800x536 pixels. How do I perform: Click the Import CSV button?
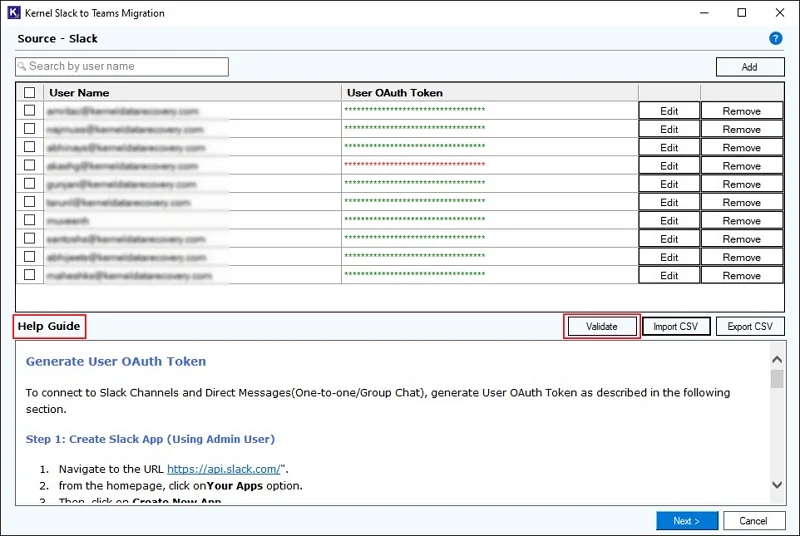tap(676, 326)
